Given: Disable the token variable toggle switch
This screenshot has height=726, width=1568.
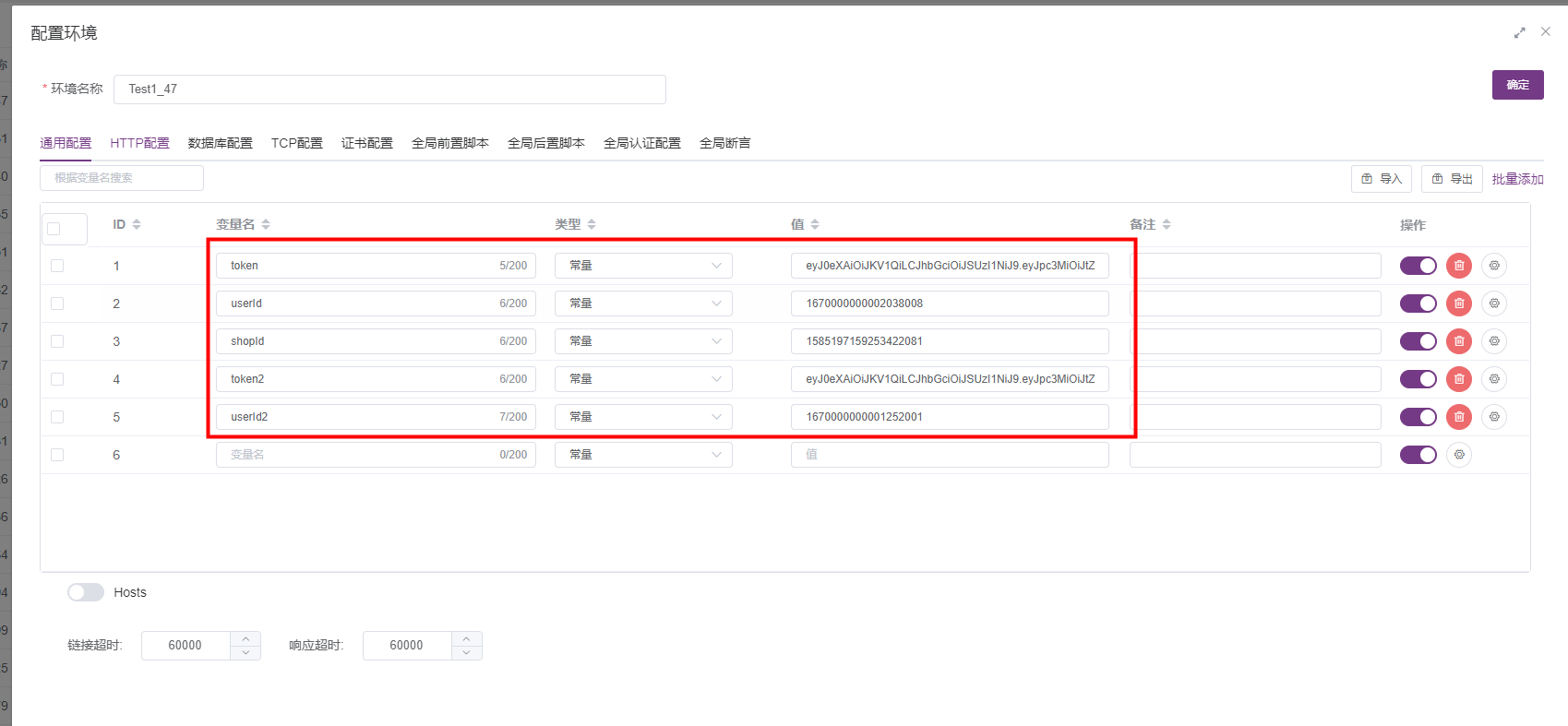Looking at the screenshot, I should point(1418,266).
